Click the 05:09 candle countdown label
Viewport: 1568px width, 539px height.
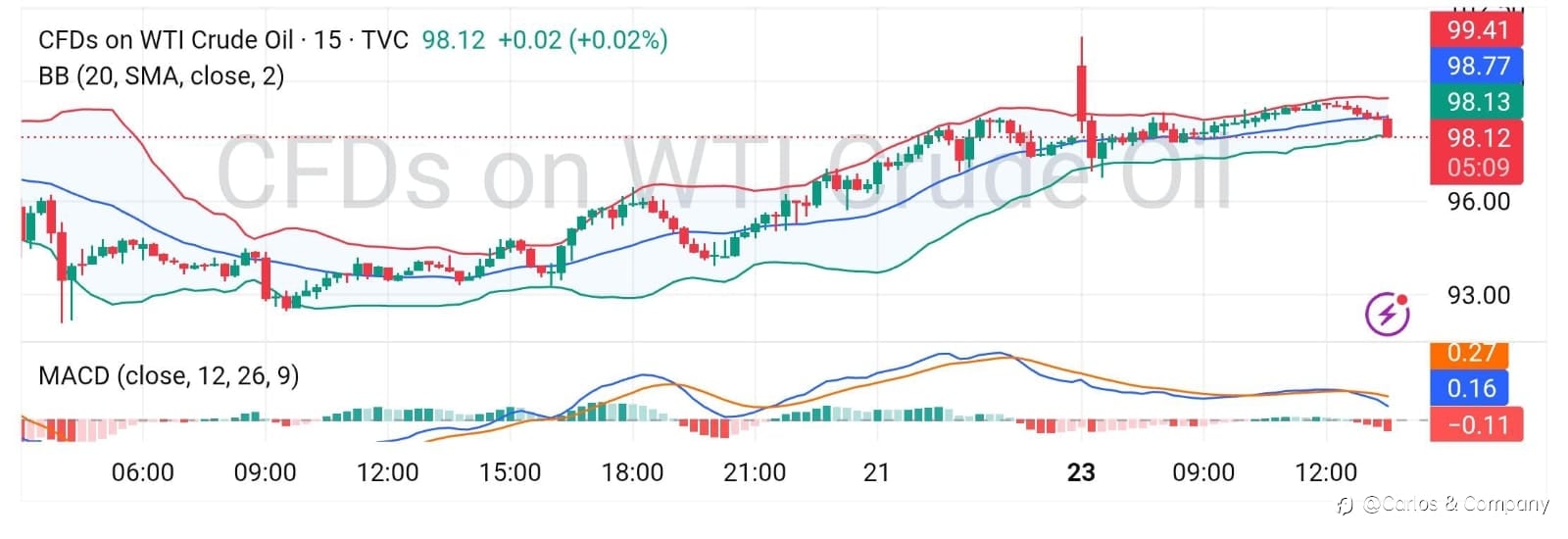pyautogui.click(x=1477, y=168)
